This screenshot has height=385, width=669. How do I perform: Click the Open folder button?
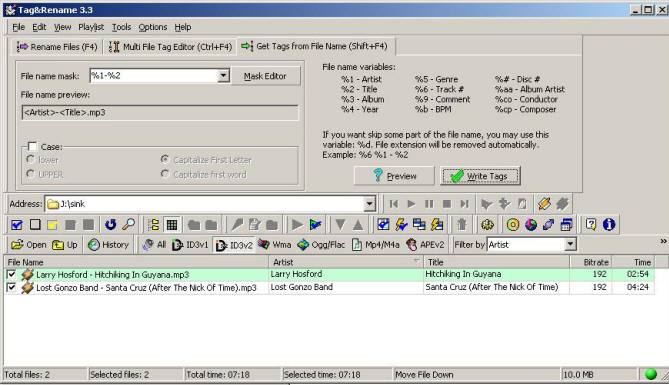29,245
